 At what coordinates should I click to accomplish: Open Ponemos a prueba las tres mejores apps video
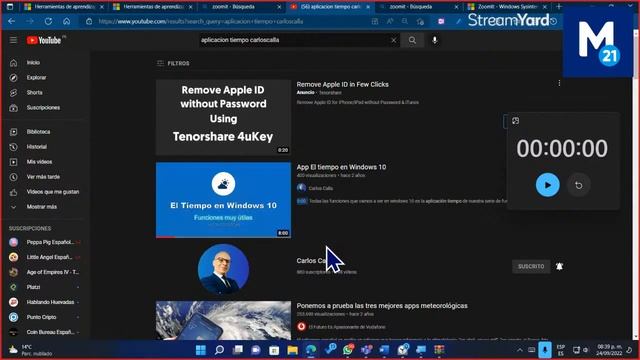[382, 306]
